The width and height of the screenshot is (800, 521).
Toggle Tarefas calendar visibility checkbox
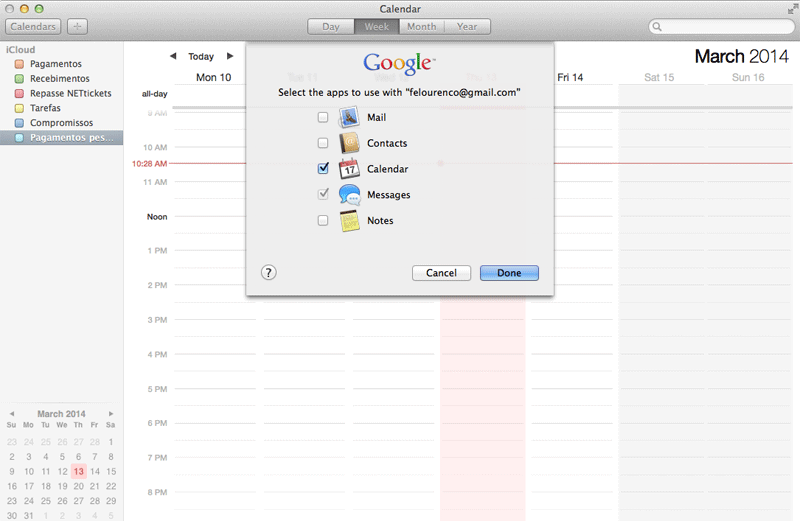19,108
